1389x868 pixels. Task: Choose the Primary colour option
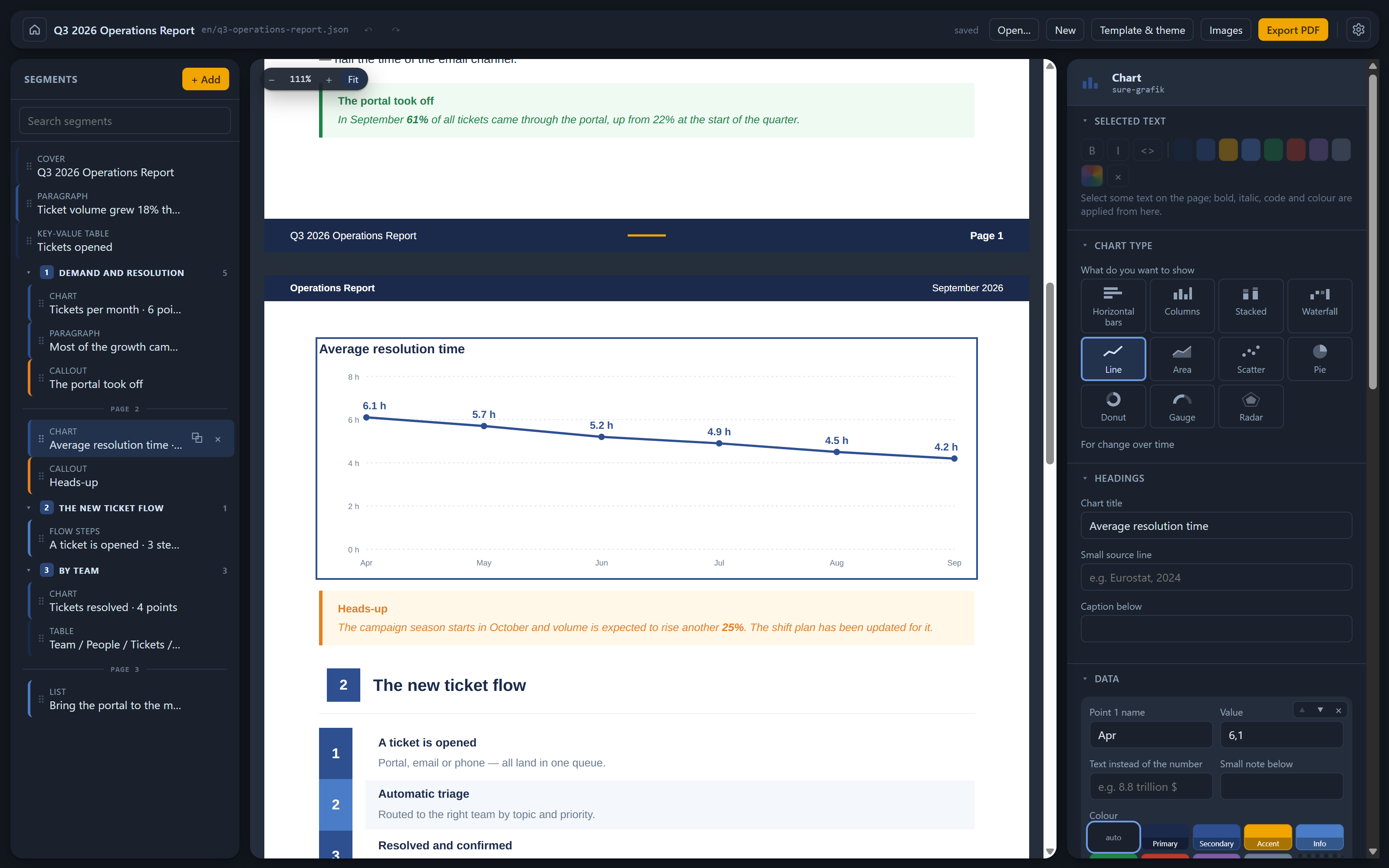pos(1165,837)
